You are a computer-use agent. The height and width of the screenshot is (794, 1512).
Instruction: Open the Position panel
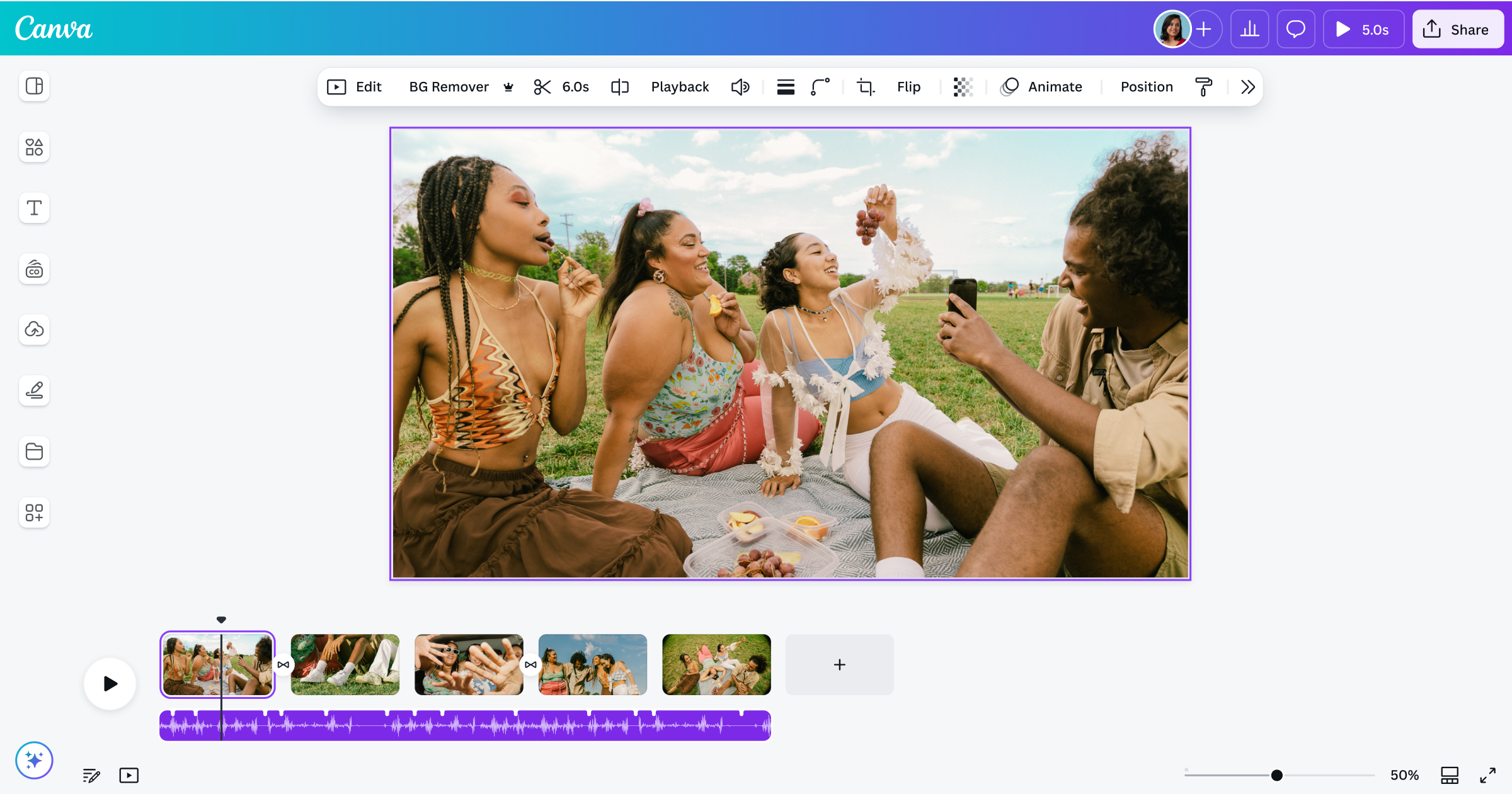coord(1146,87)
